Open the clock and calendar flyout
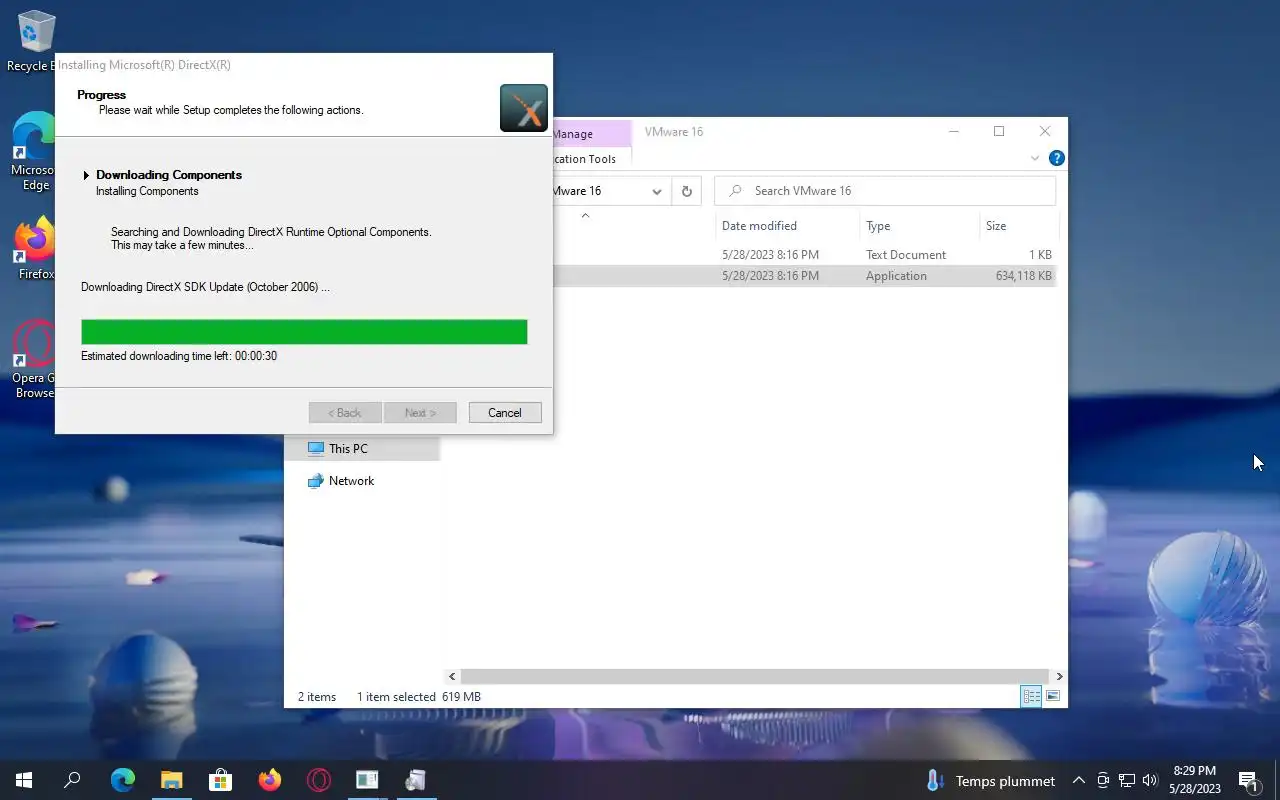 pyautogui.click(x=1195, y=780)
